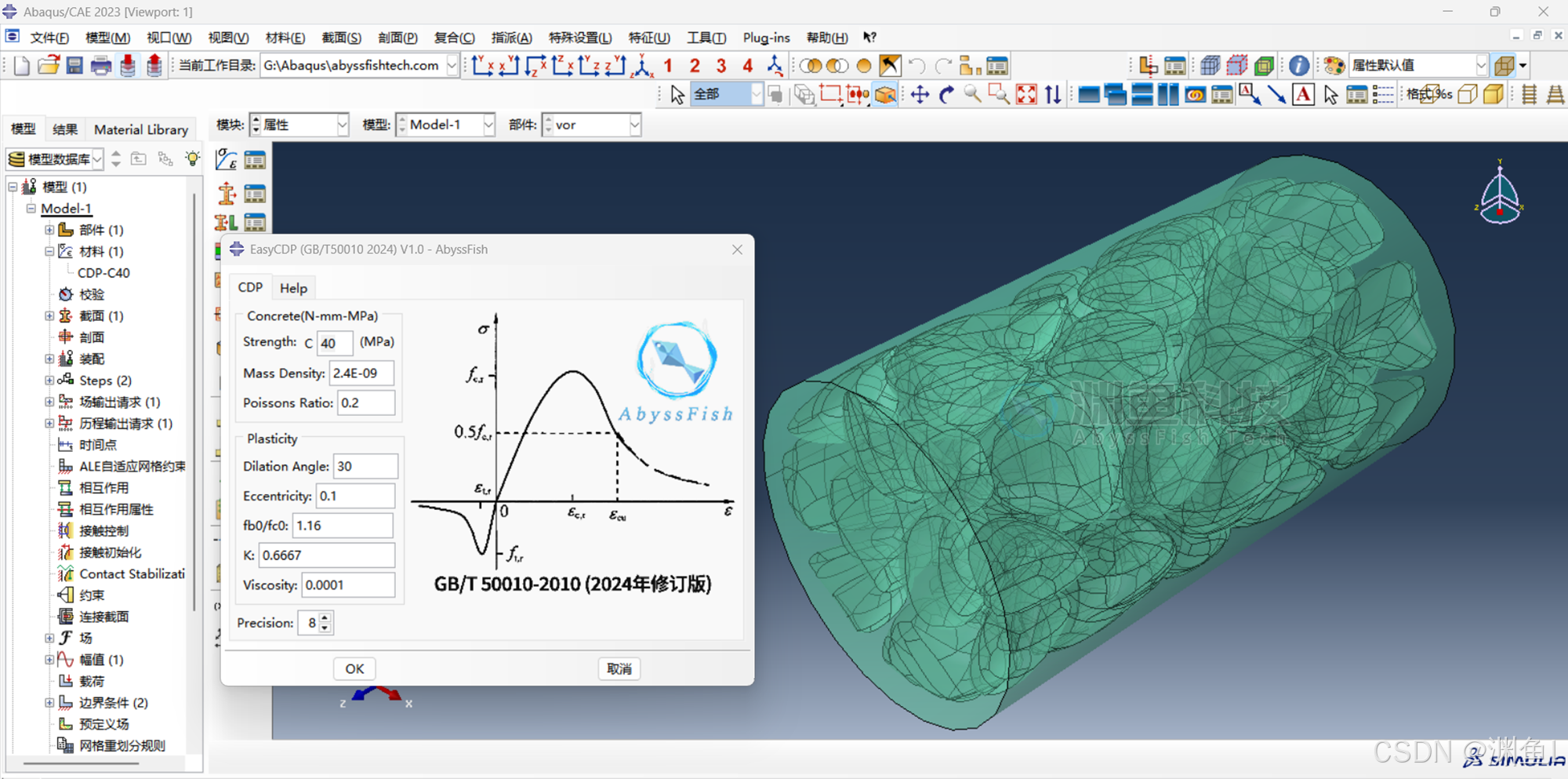Select Contact Stabilizati tree item
The image size is (1568, 779).
(x=132, y=574)
